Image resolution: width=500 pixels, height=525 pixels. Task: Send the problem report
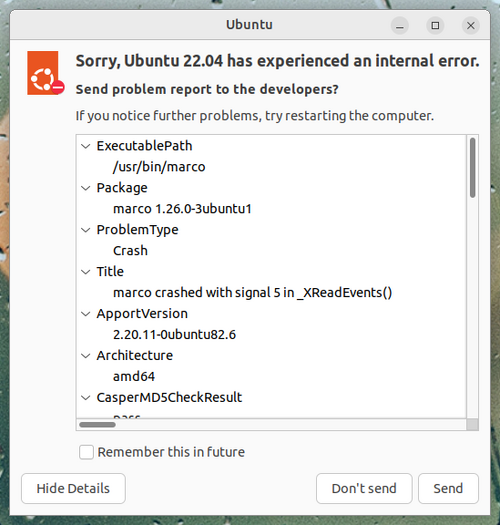click(x=448, y=489)
